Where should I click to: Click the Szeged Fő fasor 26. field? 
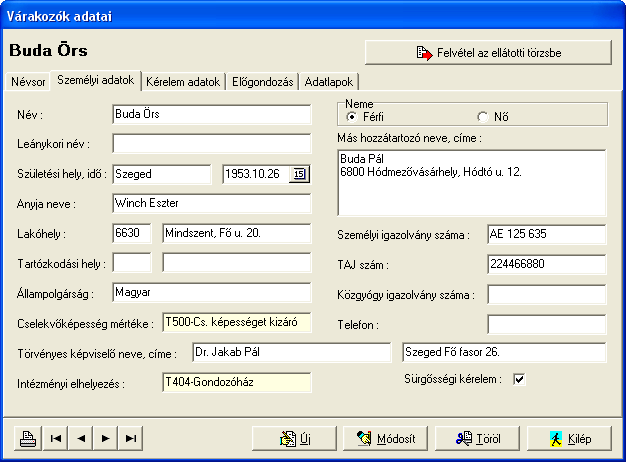click(x=504, y=352)
